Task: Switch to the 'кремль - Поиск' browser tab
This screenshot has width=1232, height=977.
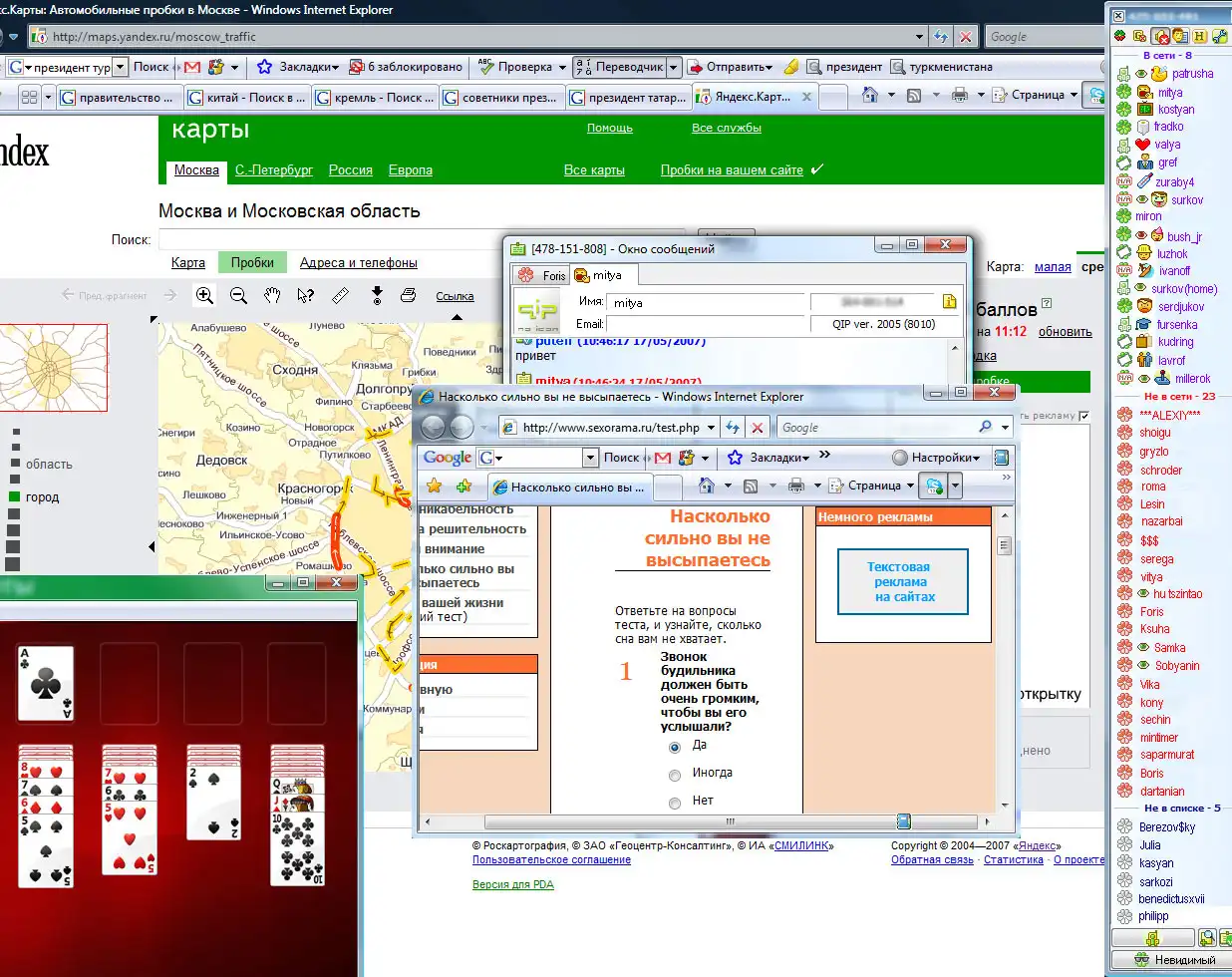Action: [x=374, y=98]
